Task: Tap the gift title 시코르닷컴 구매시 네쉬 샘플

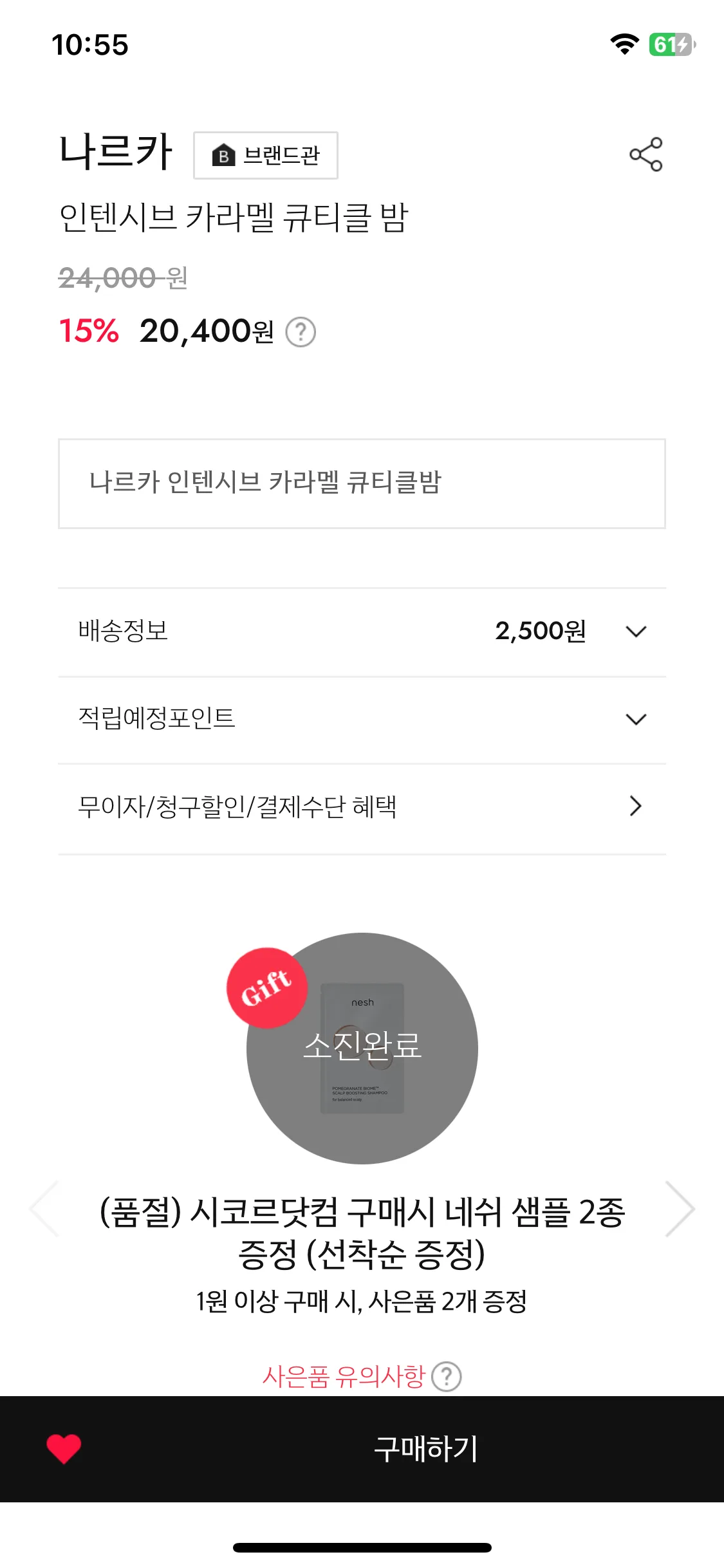Action: tap(362, 1233)
